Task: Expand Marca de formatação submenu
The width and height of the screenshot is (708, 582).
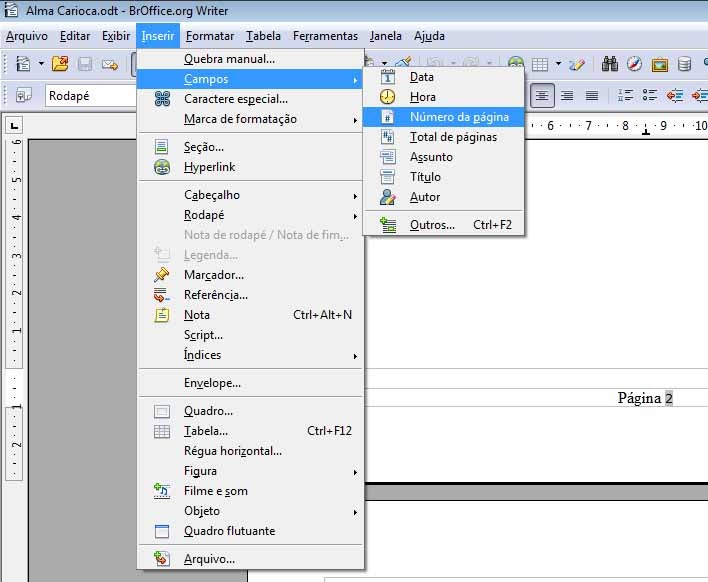Action: pyautogui.click(x=250, y=119)
